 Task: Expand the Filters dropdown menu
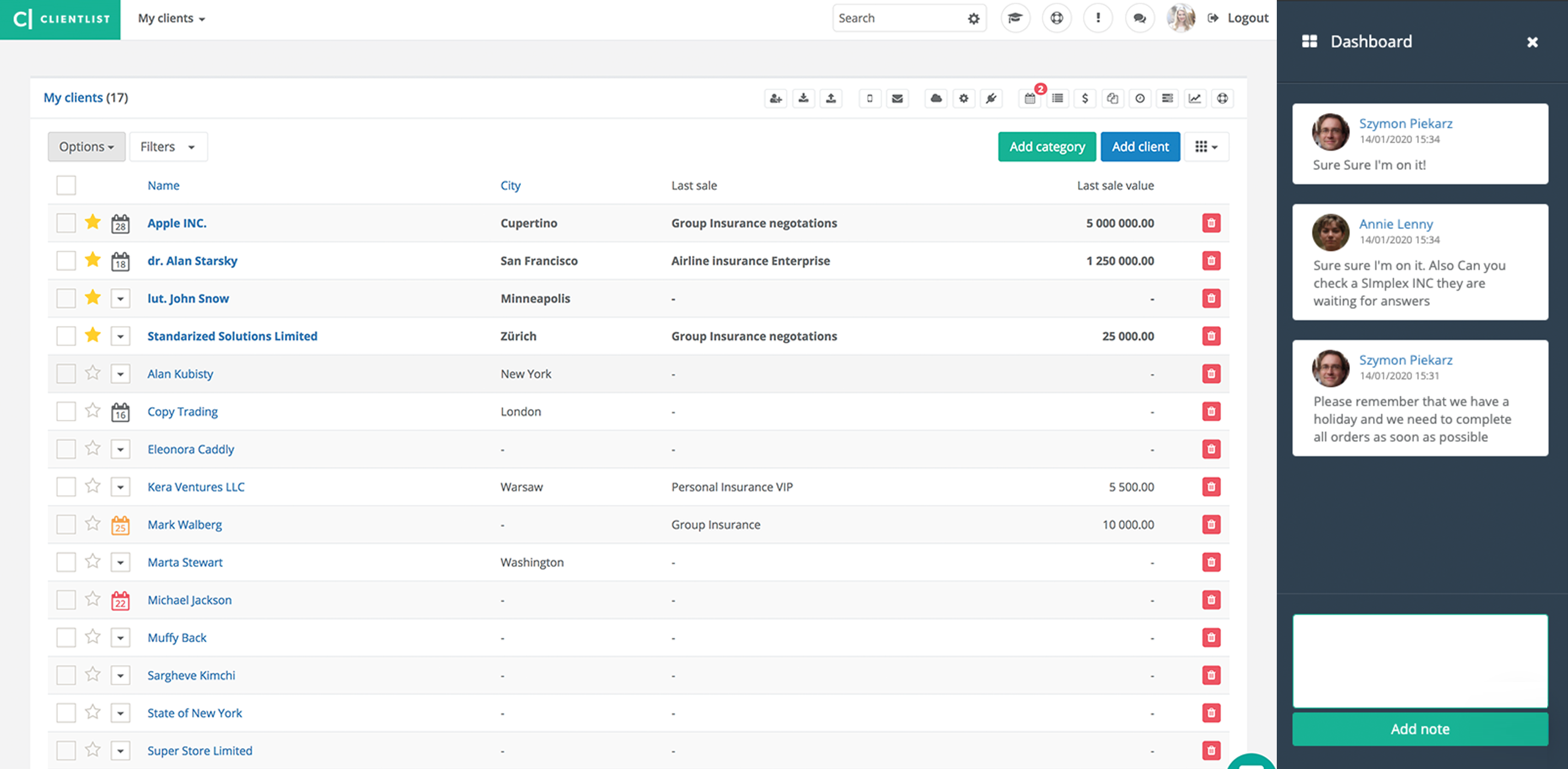click(165, 146)
